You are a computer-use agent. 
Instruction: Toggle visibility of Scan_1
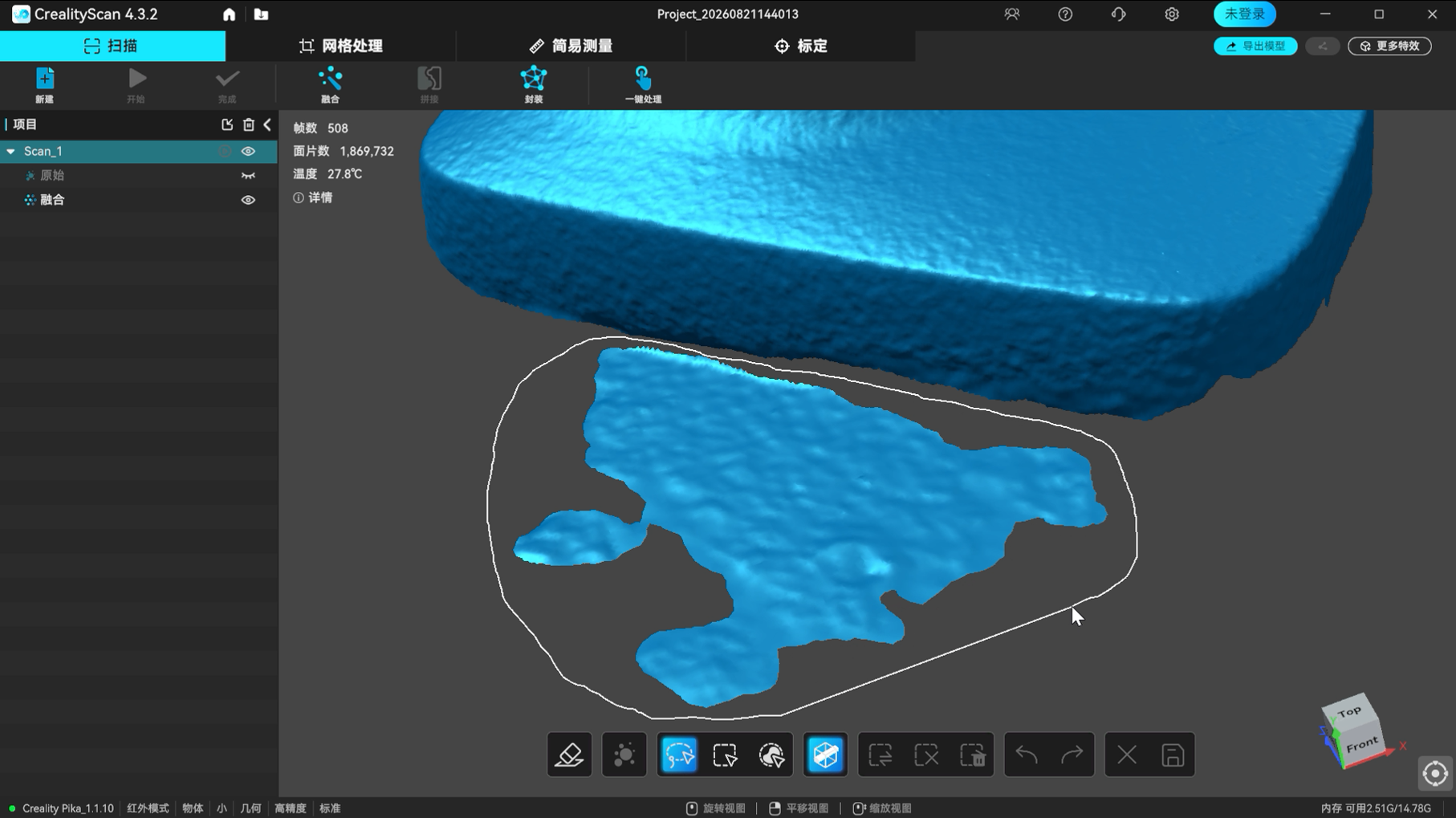click(248, 151)
